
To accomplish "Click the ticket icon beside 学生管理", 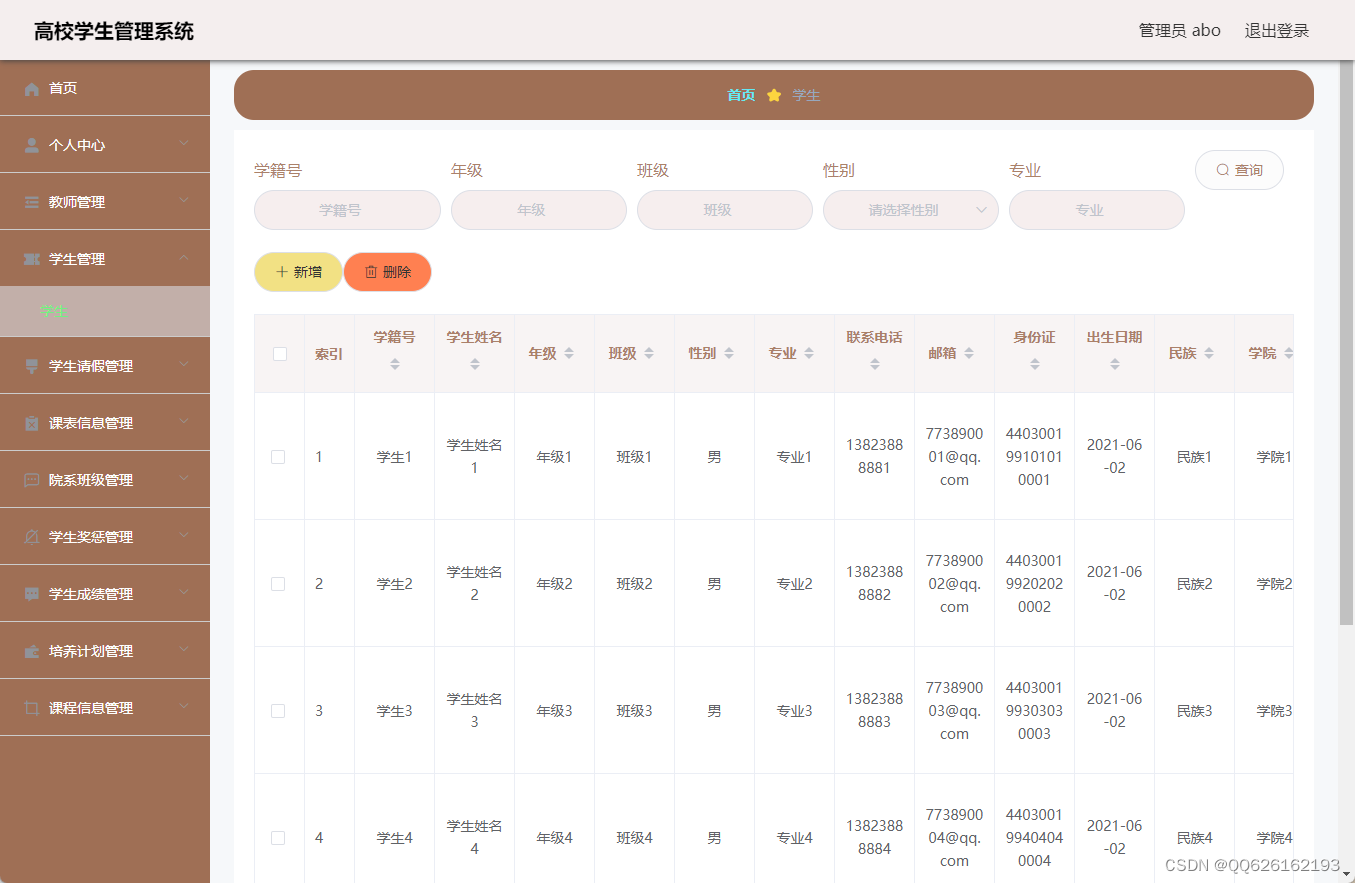I will coord(32,259).
